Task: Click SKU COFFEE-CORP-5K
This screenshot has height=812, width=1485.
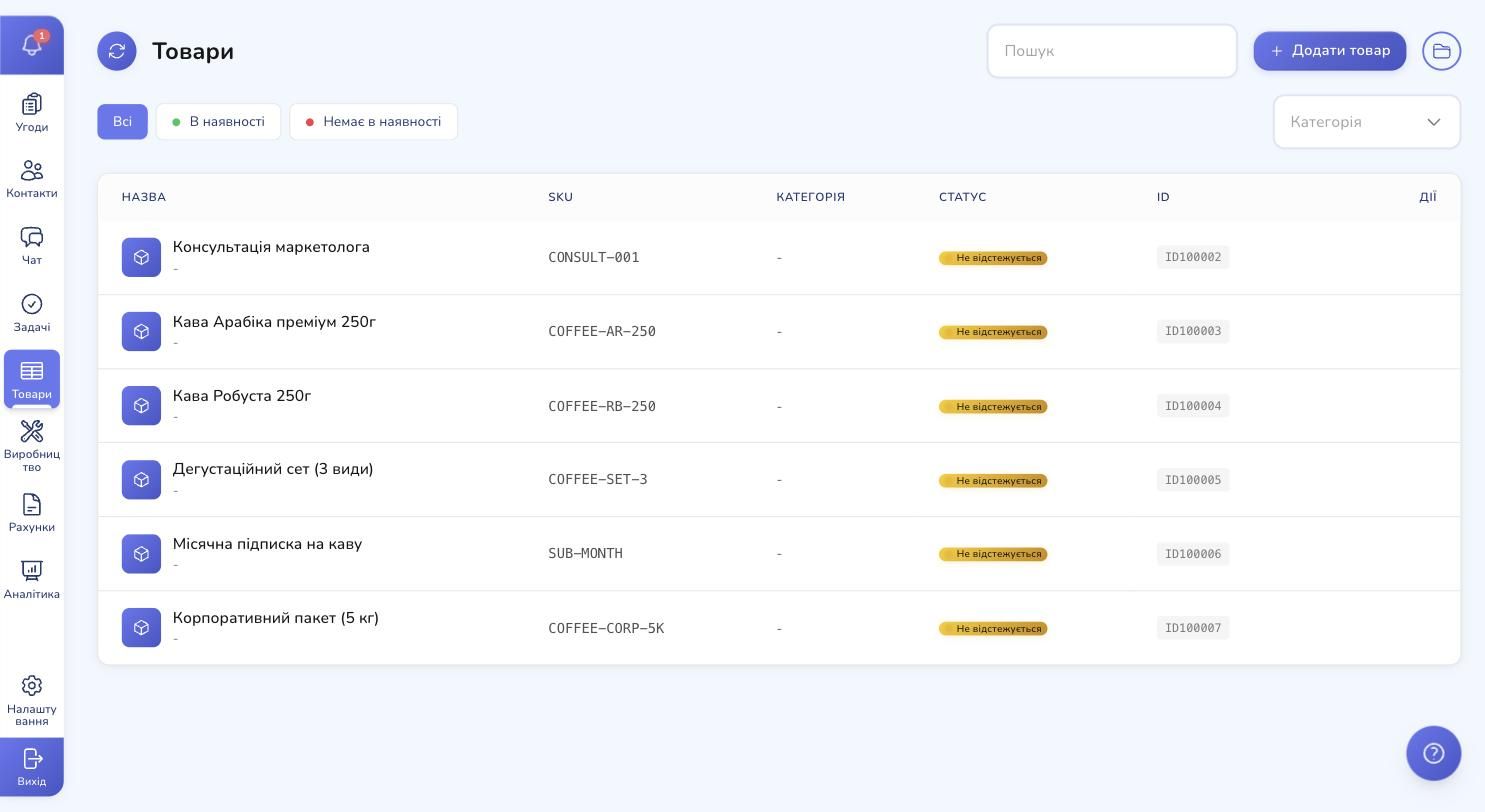Action: [x=606, y=628]
